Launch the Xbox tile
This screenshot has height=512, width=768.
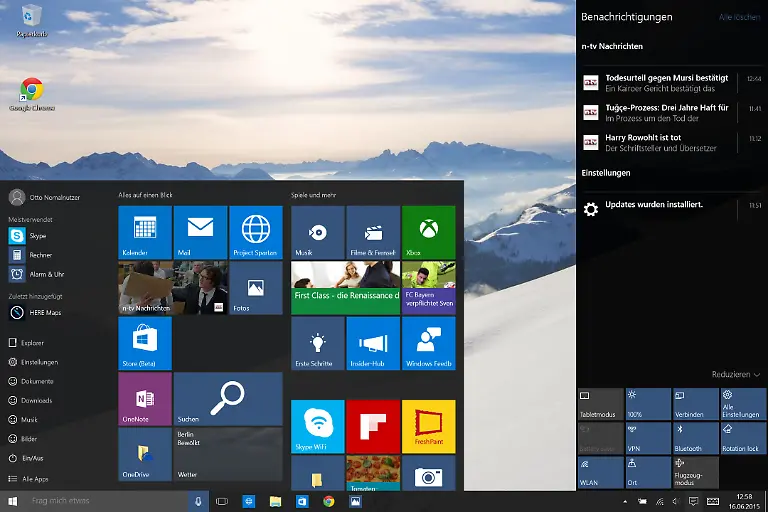pos(428,232)
